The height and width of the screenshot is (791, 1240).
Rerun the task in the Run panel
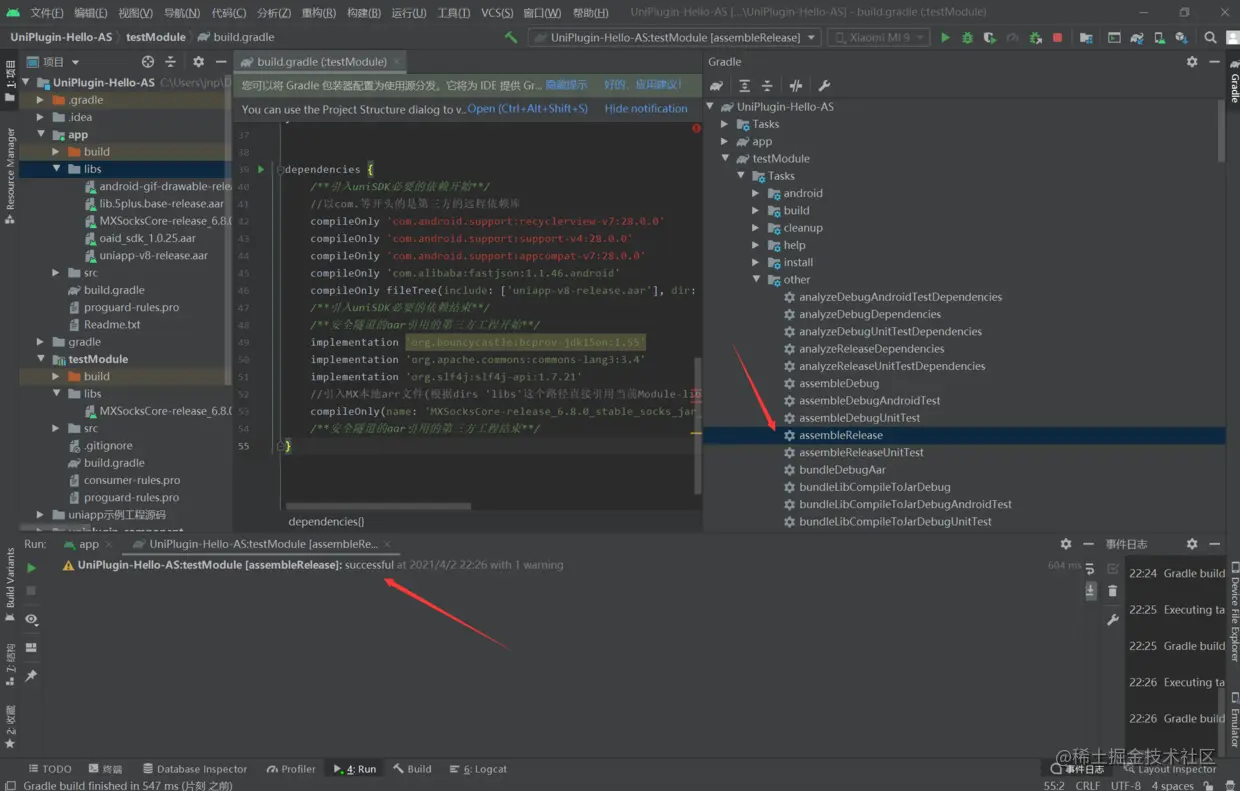pos(31,568)
